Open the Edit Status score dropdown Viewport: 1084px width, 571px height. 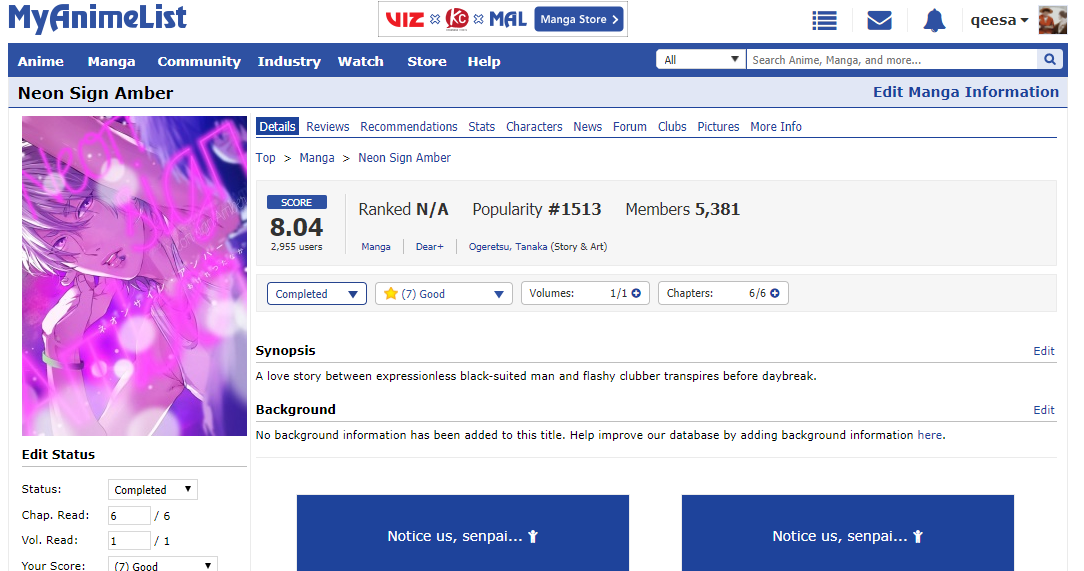point(162,566)
